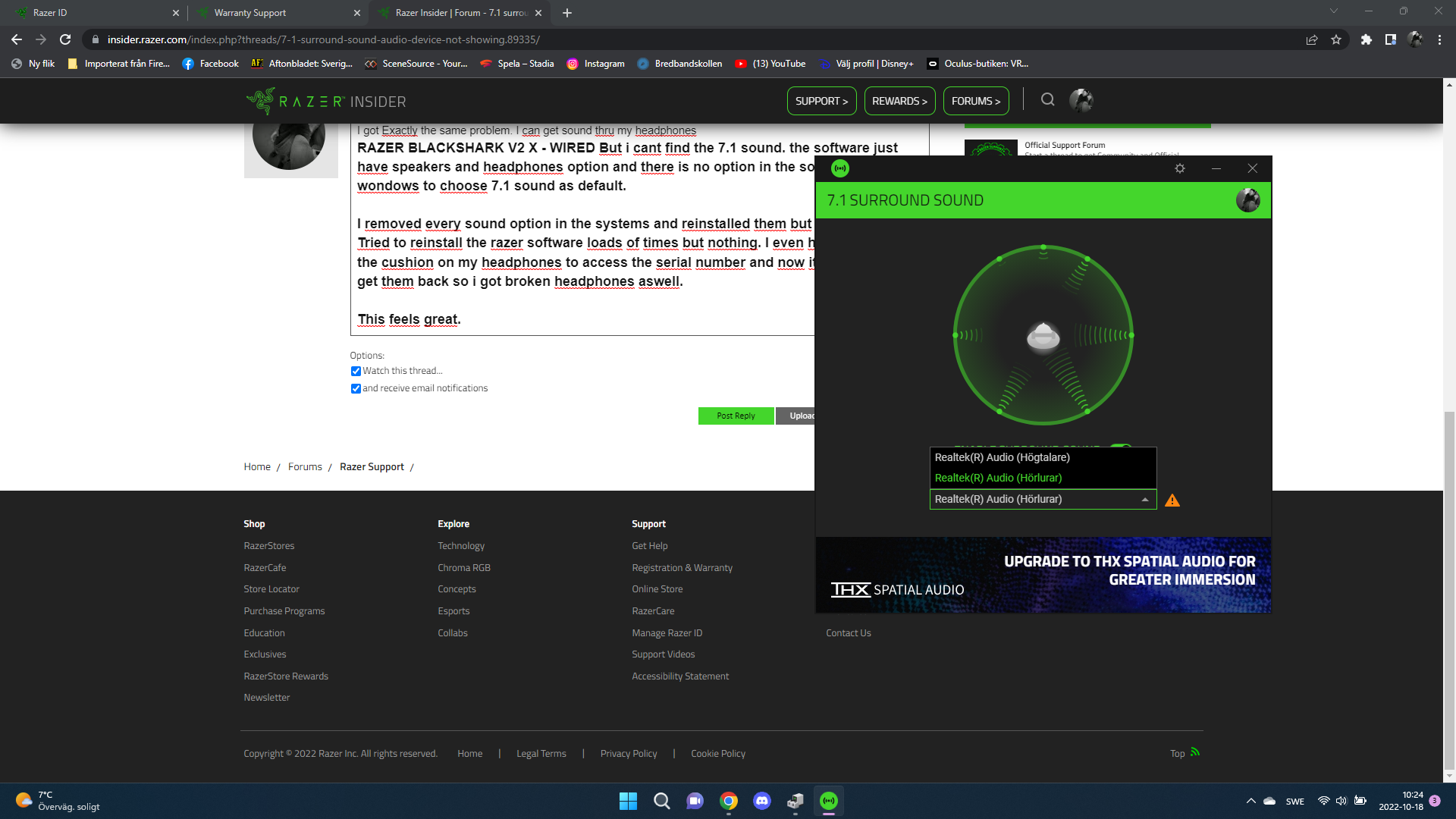This screenshot has height=819, width=1456.
Task: Click the Top link in footer
Action: (x=1177, y=754)
